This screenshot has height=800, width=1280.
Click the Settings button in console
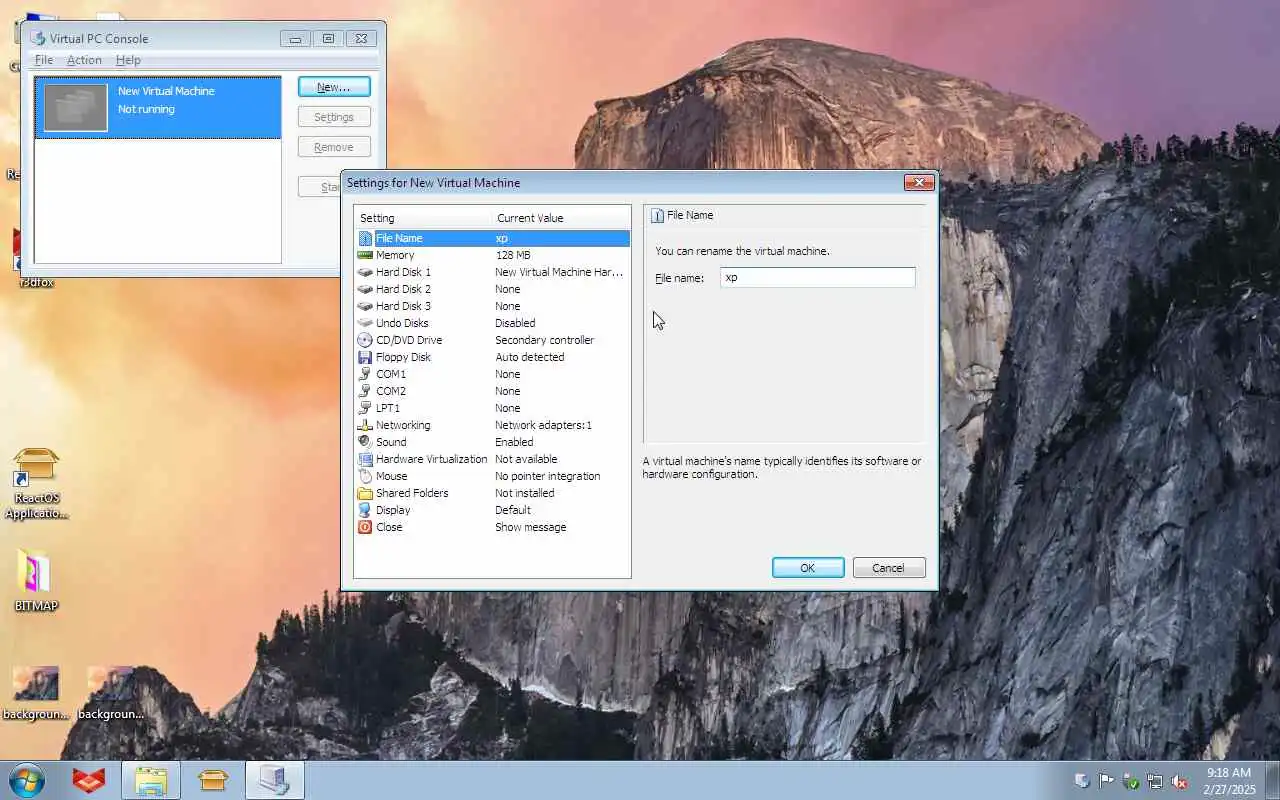(334, 117)
